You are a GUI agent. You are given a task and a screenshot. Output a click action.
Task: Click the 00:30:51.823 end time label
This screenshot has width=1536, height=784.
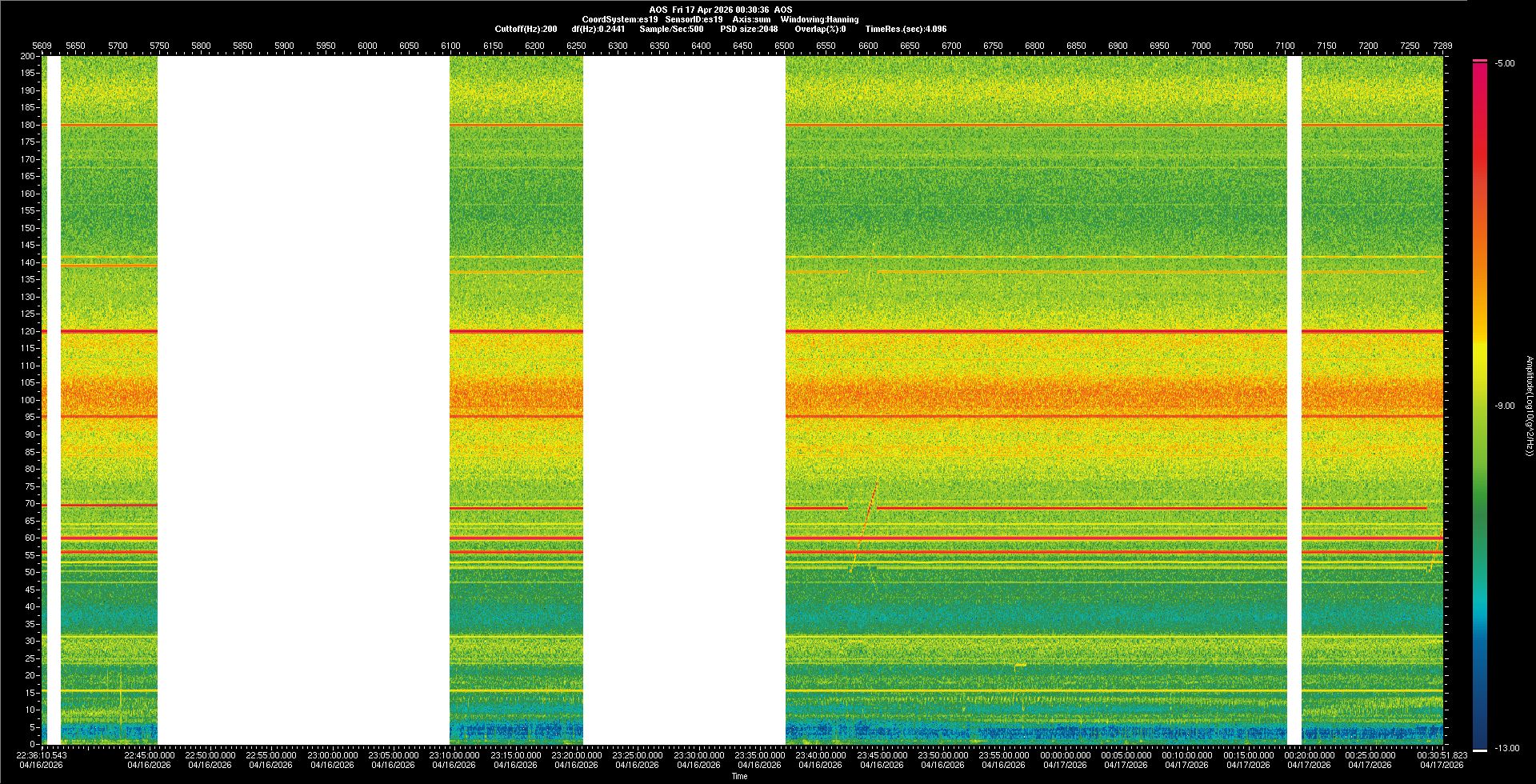(x=1442, y=755)
